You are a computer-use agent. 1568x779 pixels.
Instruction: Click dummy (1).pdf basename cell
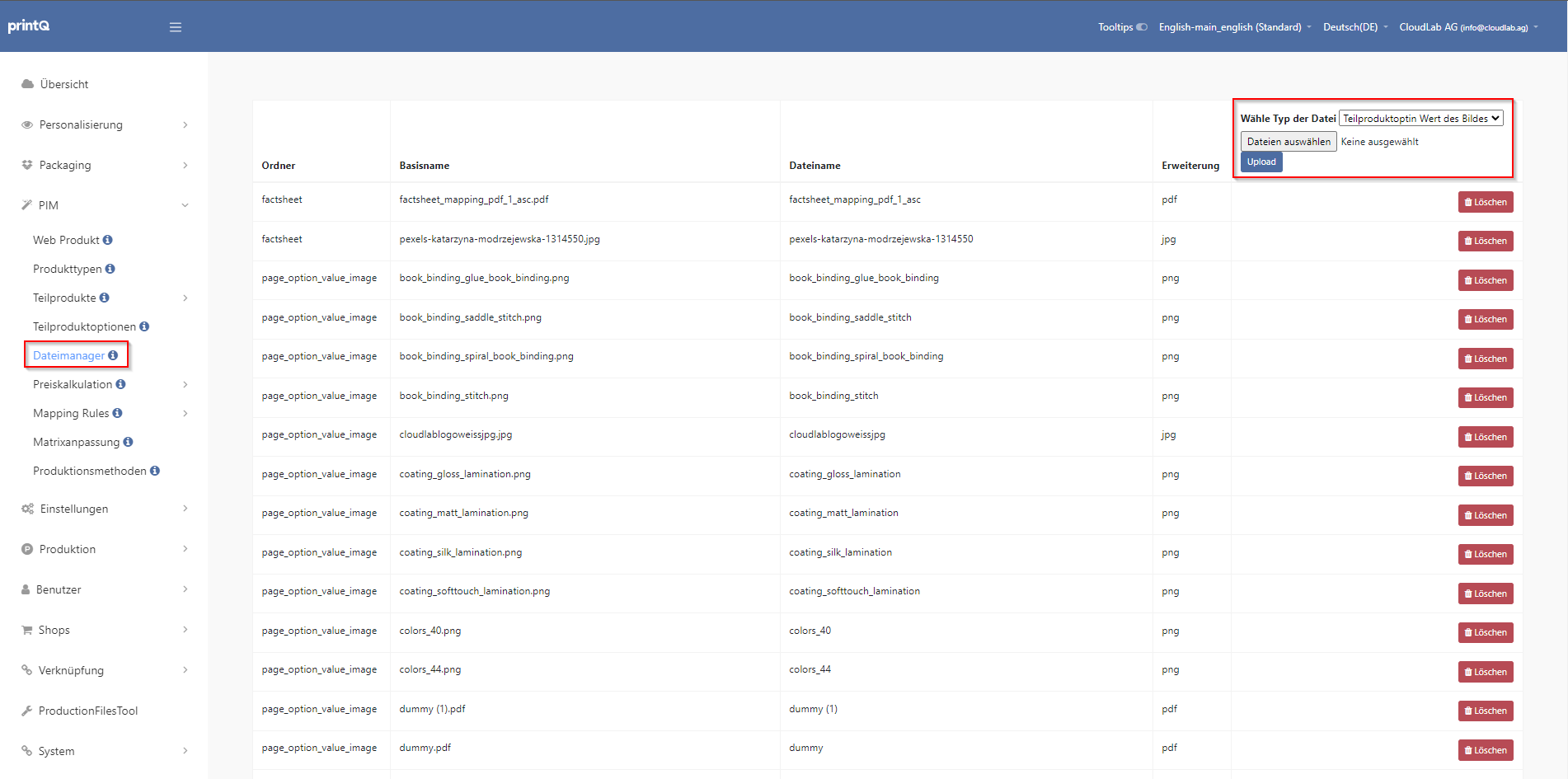tap(433, 709)
